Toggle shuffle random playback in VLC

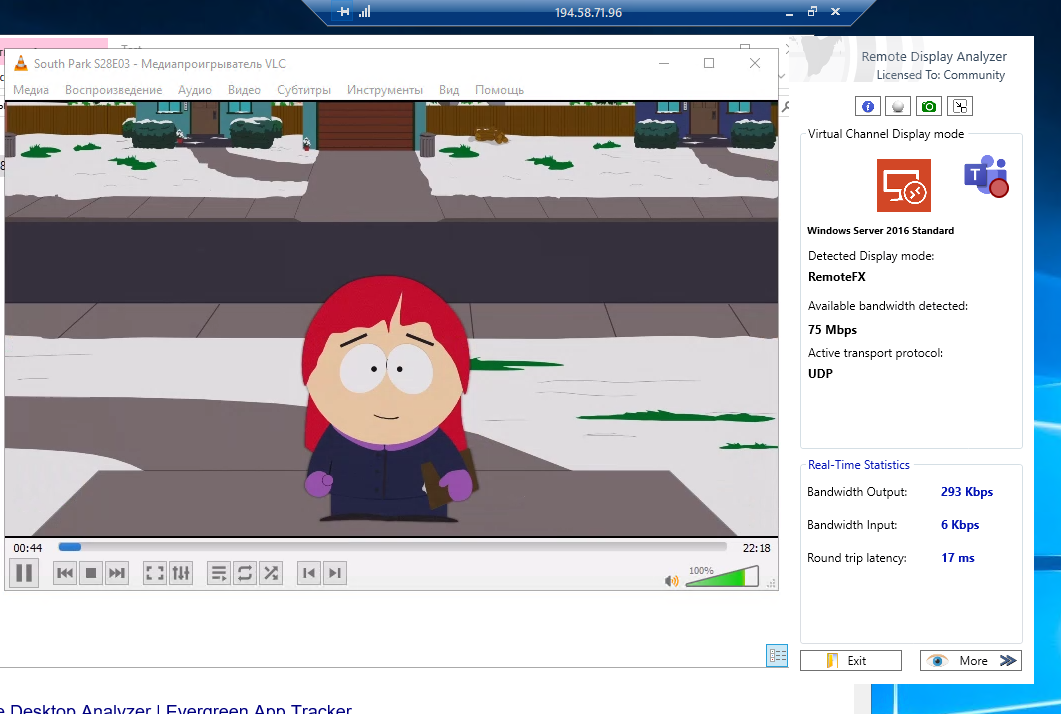(x=271, y=573)
